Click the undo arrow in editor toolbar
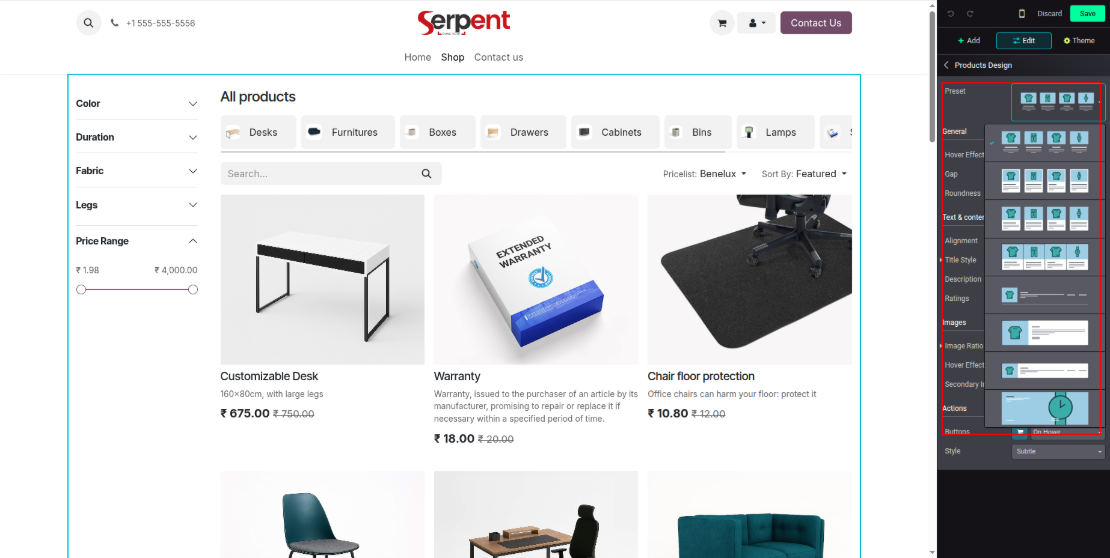This screenshot has width=1110, height=558. pos(951,13)
